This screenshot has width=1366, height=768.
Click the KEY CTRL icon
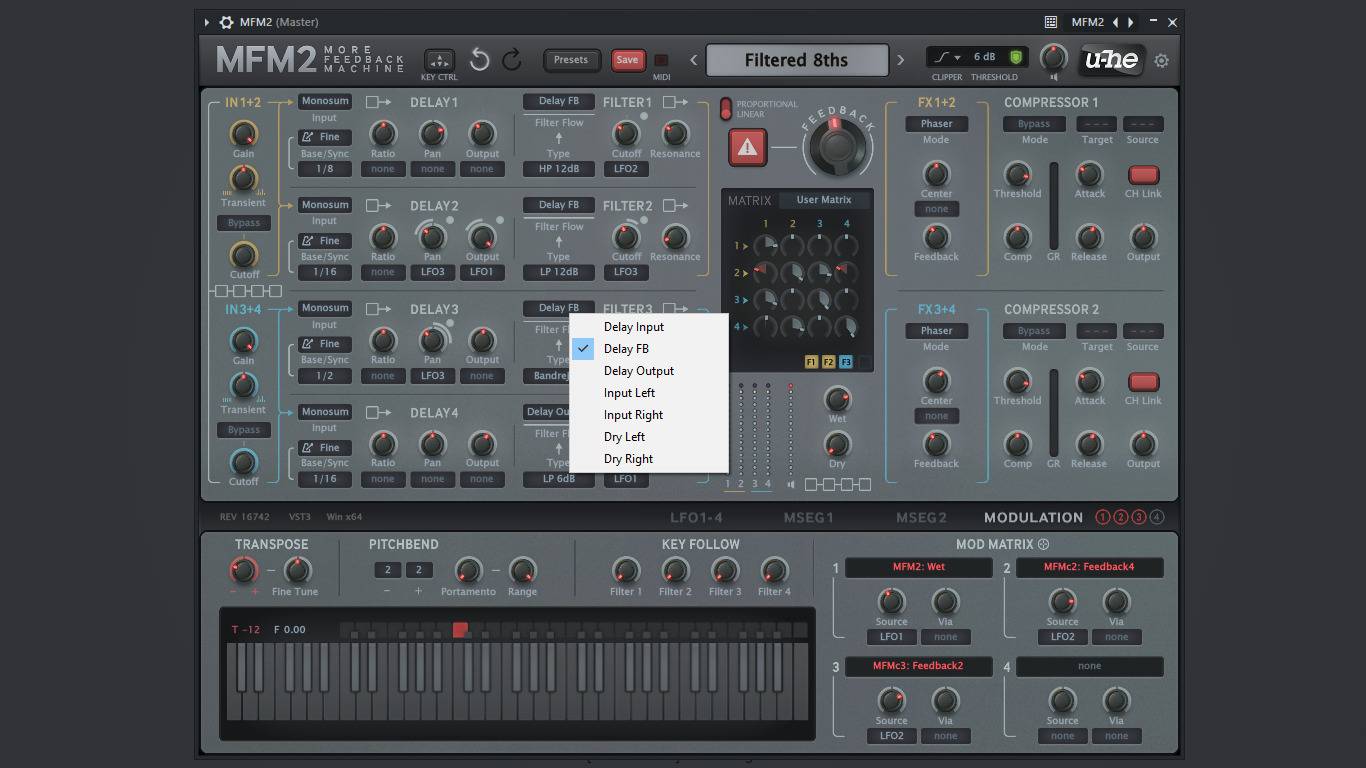(x=439, y=60)
